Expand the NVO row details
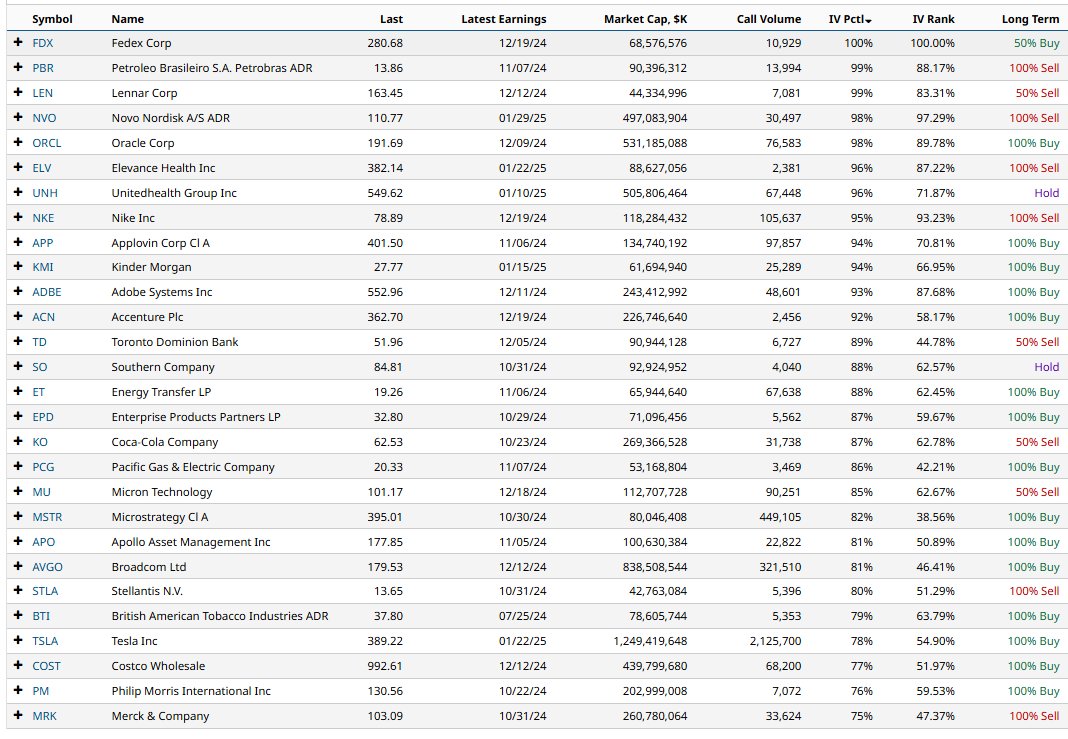The image size is (1068, 739). pos(18,117)
